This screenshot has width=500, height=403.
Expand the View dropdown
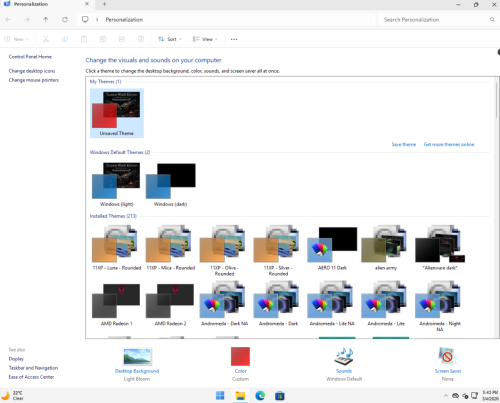tap(205, 39)
